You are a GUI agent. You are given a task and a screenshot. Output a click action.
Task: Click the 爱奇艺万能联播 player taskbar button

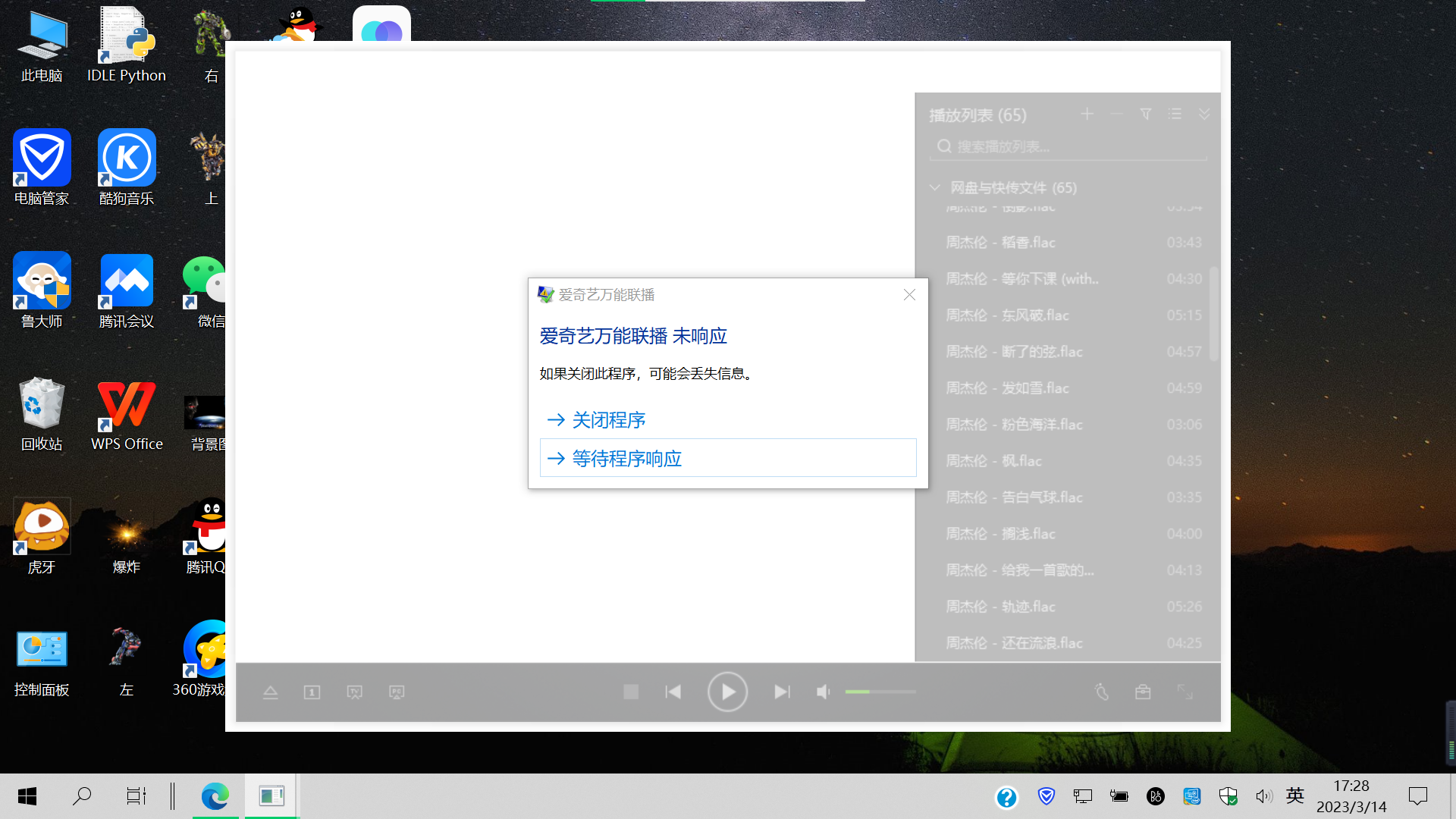[x=271, y=796]
